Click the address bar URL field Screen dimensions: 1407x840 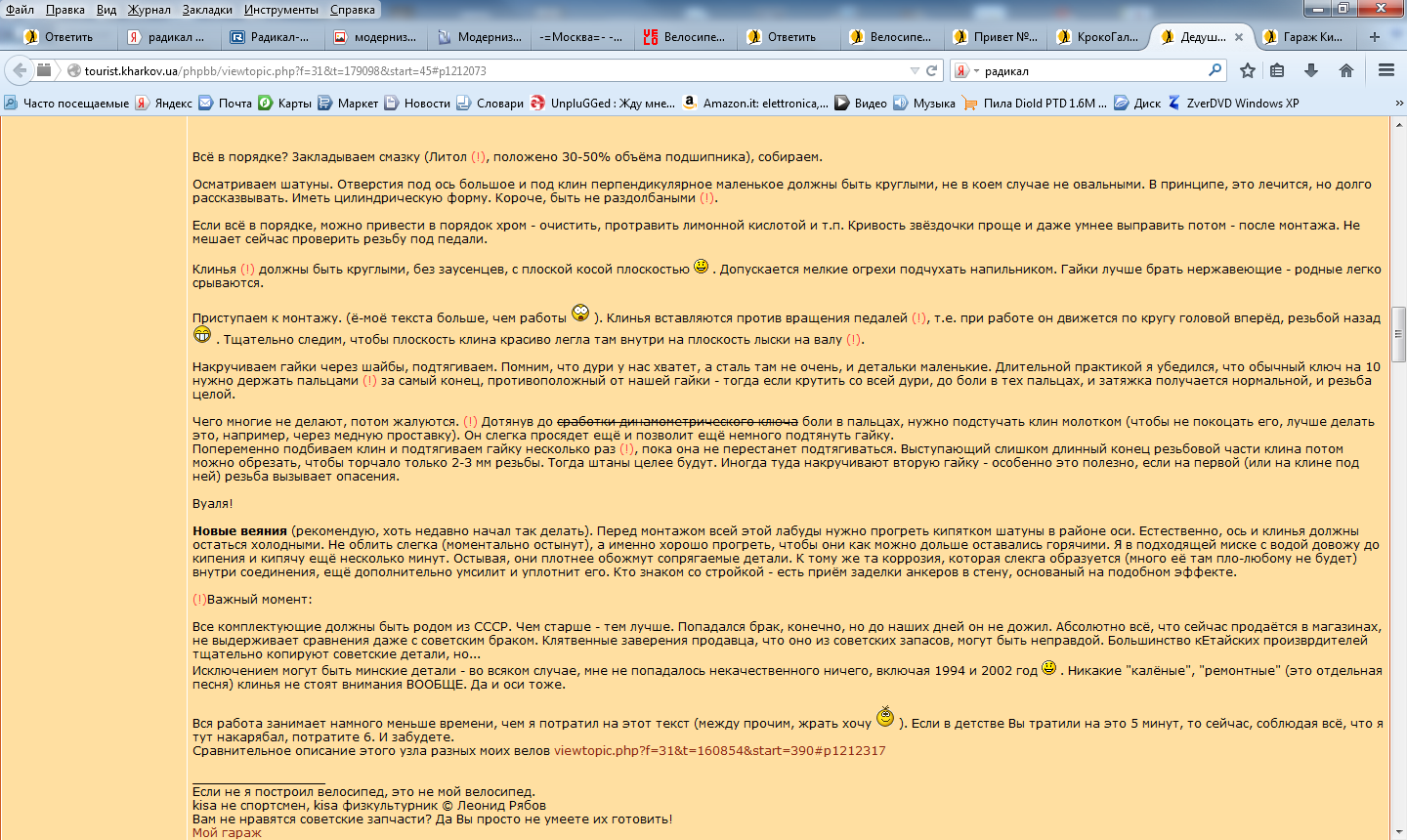(489, 70)
